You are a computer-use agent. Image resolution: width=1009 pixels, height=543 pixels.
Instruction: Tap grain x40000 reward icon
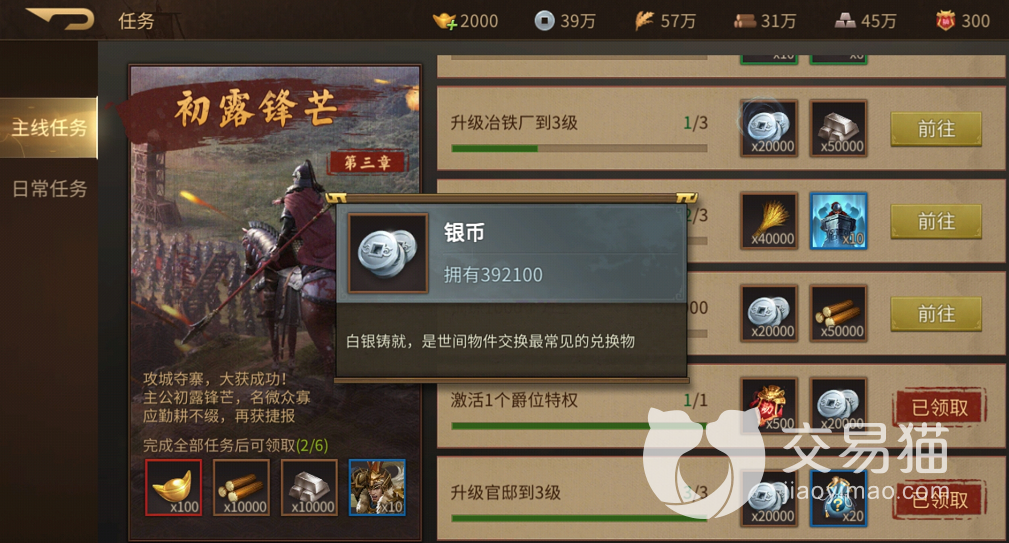click(x=769, y=221)
